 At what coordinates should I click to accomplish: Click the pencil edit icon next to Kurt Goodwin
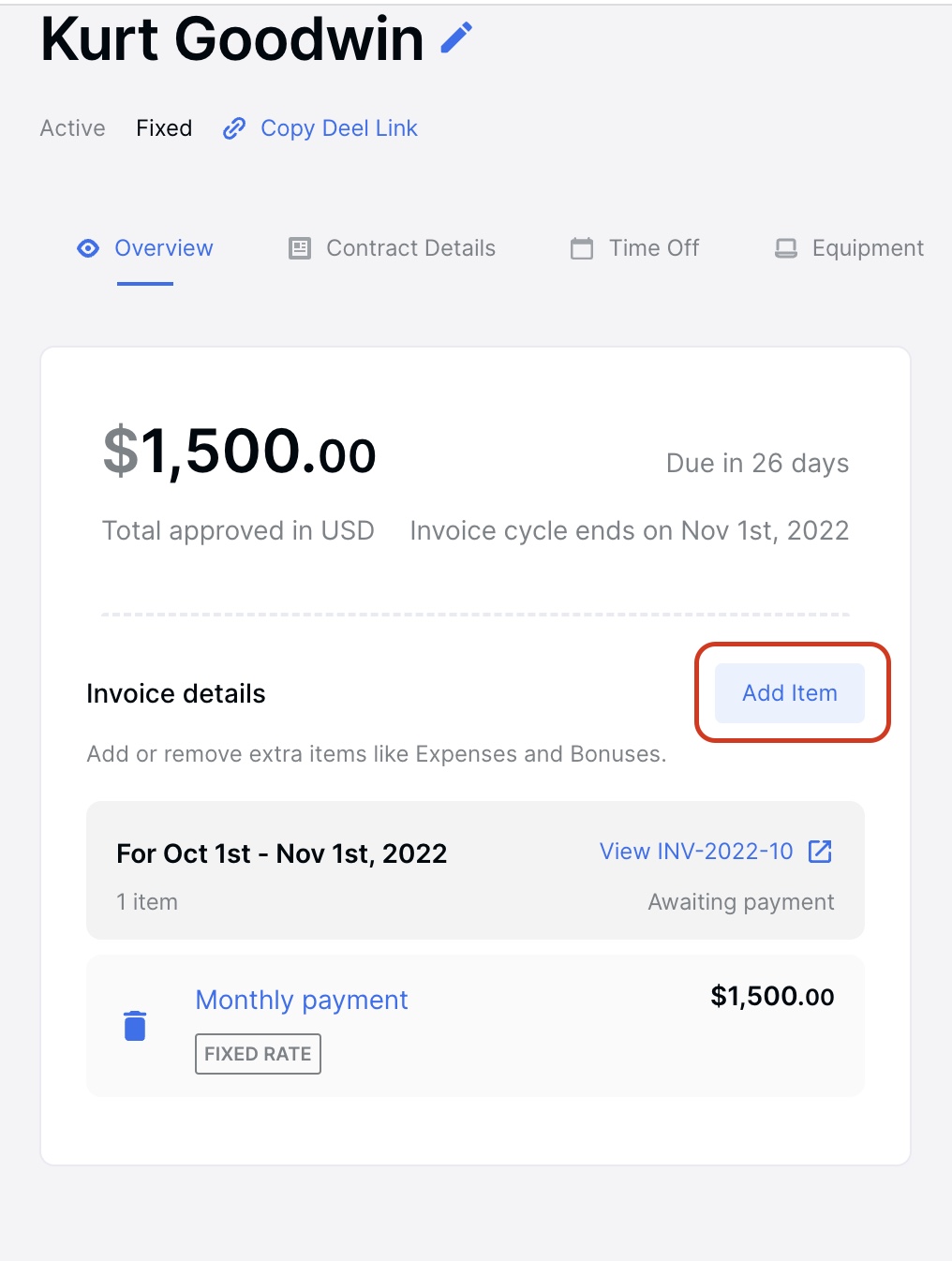(x=455, y=38)
